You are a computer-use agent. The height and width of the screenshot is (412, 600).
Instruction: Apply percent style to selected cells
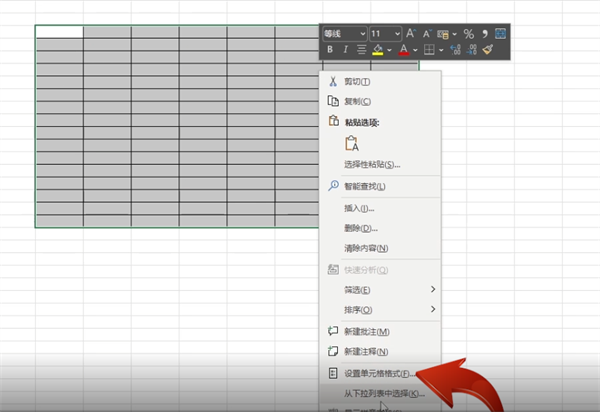click(468, 33)
